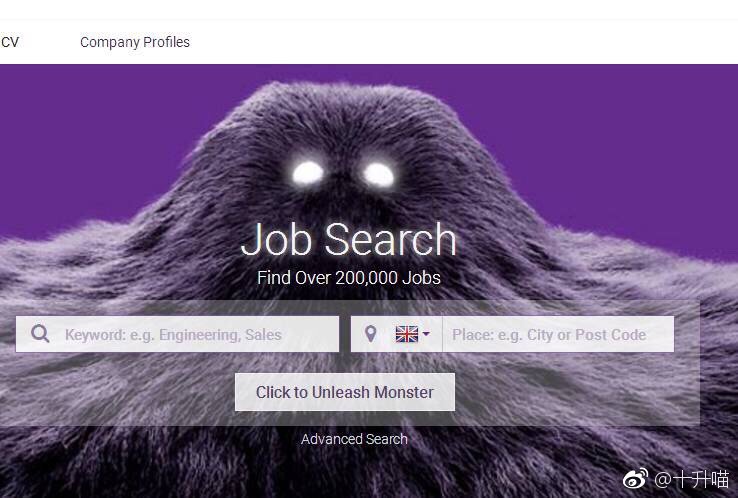The image size is (738, 498).
Task: Click the furry top of the monster's head
Action: point(346,108)
